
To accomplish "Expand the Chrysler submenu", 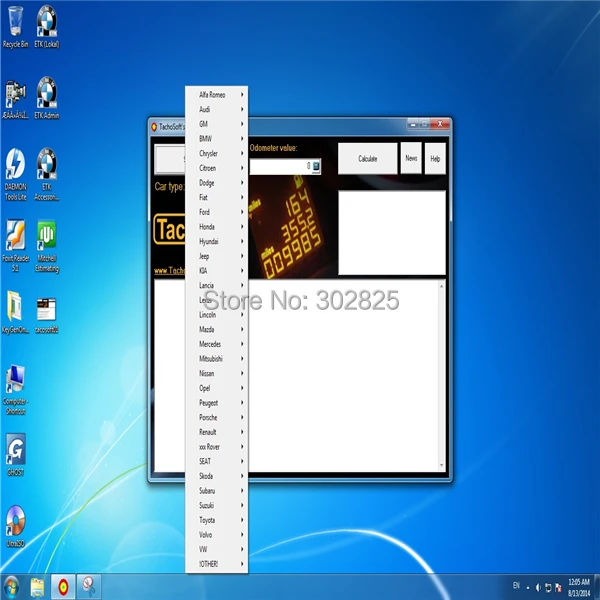I will [217, 153].
